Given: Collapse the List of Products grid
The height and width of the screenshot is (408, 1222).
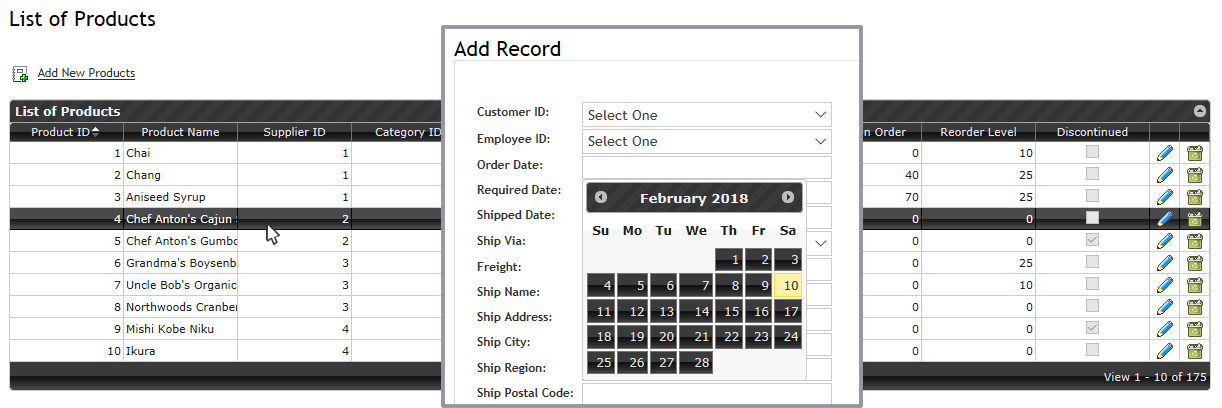Looking at the screenshot, I should [1199, 111].
